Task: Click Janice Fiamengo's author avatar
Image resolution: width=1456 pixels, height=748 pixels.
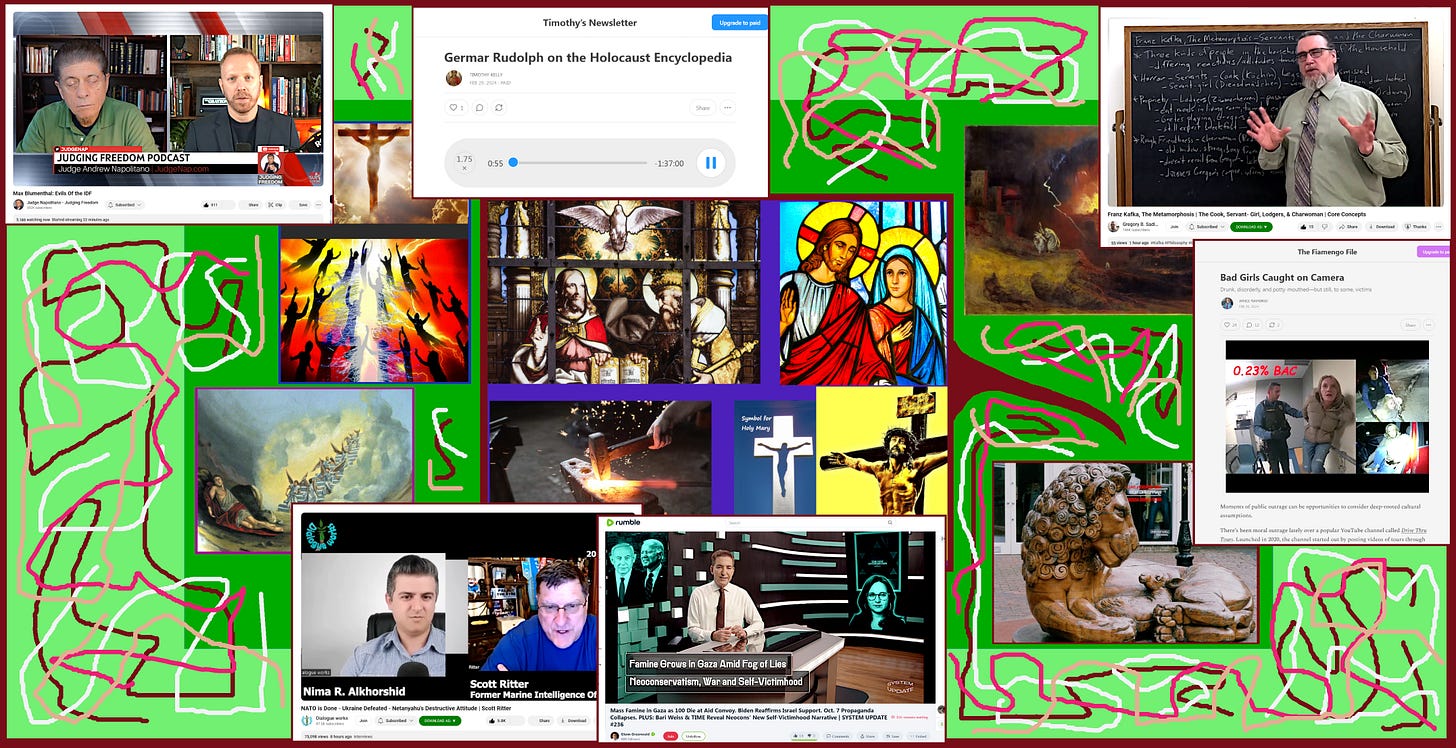Action: pyautogui.click(x=1226, y=303)
